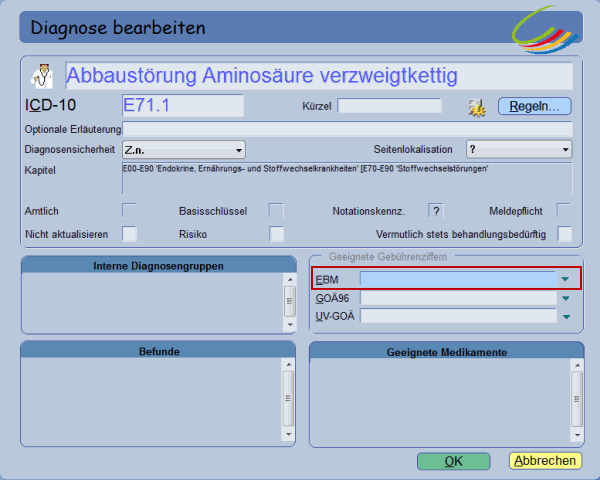Toggle the Risiko checkbox
Image resolution: width=600 pixels, height=480 pixels.
tap(276, 234)
